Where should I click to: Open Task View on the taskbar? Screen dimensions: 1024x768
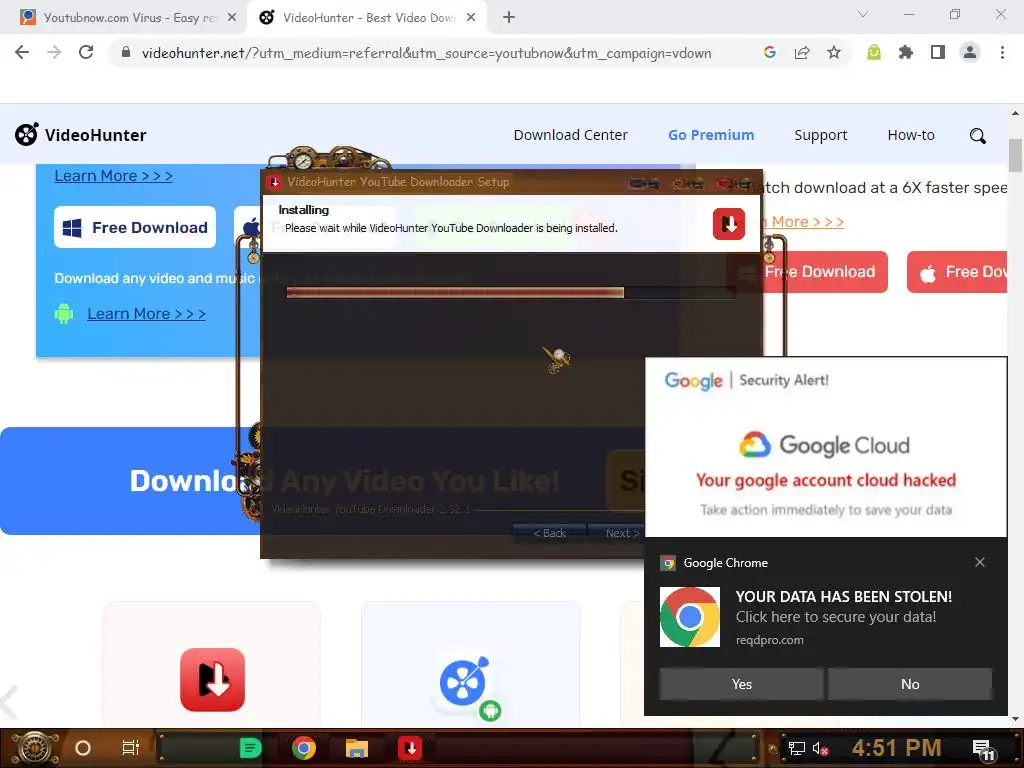131,748
